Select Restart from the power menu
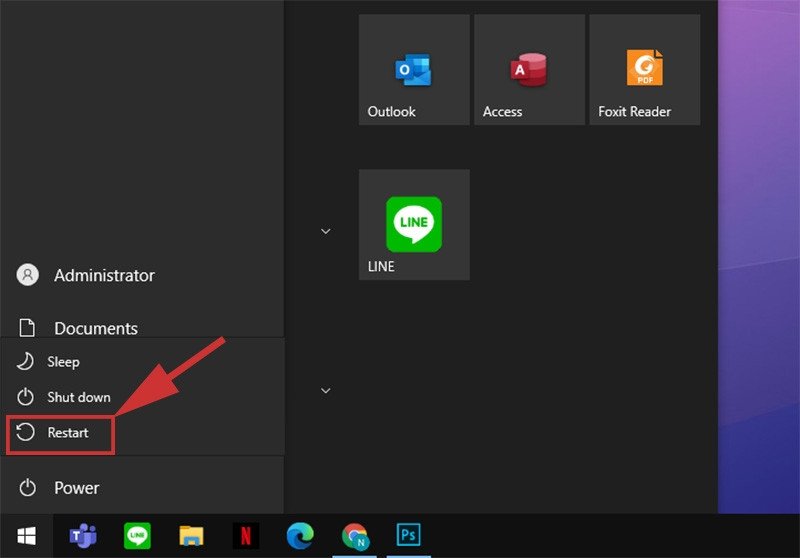This screenshot has height=558, width=800. [67, 433]
